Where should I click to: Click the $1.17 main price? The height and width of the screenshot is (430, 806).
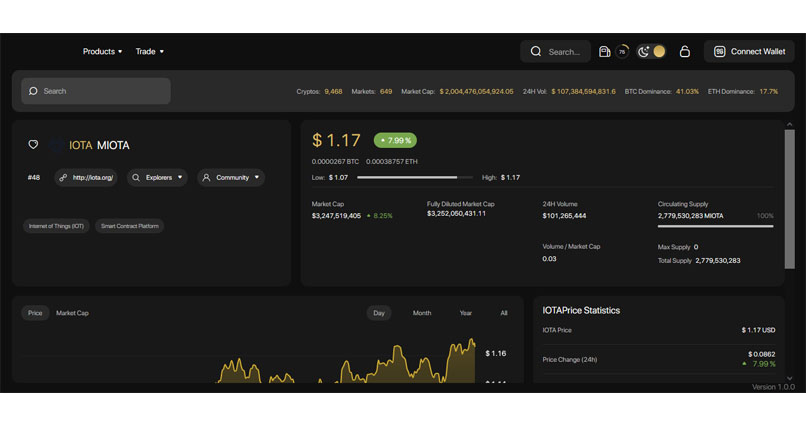point(336,140)
